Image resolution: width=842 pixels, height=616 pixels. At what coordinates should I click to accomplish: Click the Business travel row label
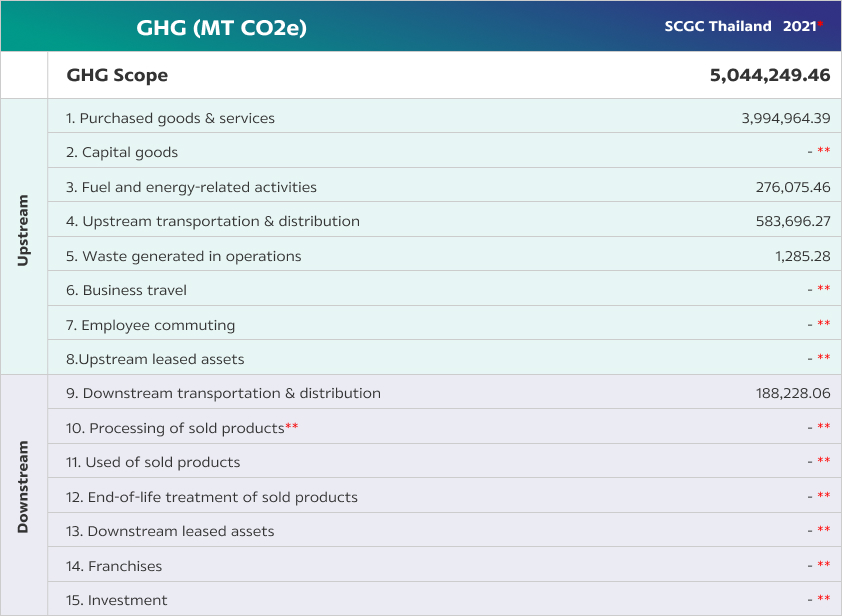[126, 290]
